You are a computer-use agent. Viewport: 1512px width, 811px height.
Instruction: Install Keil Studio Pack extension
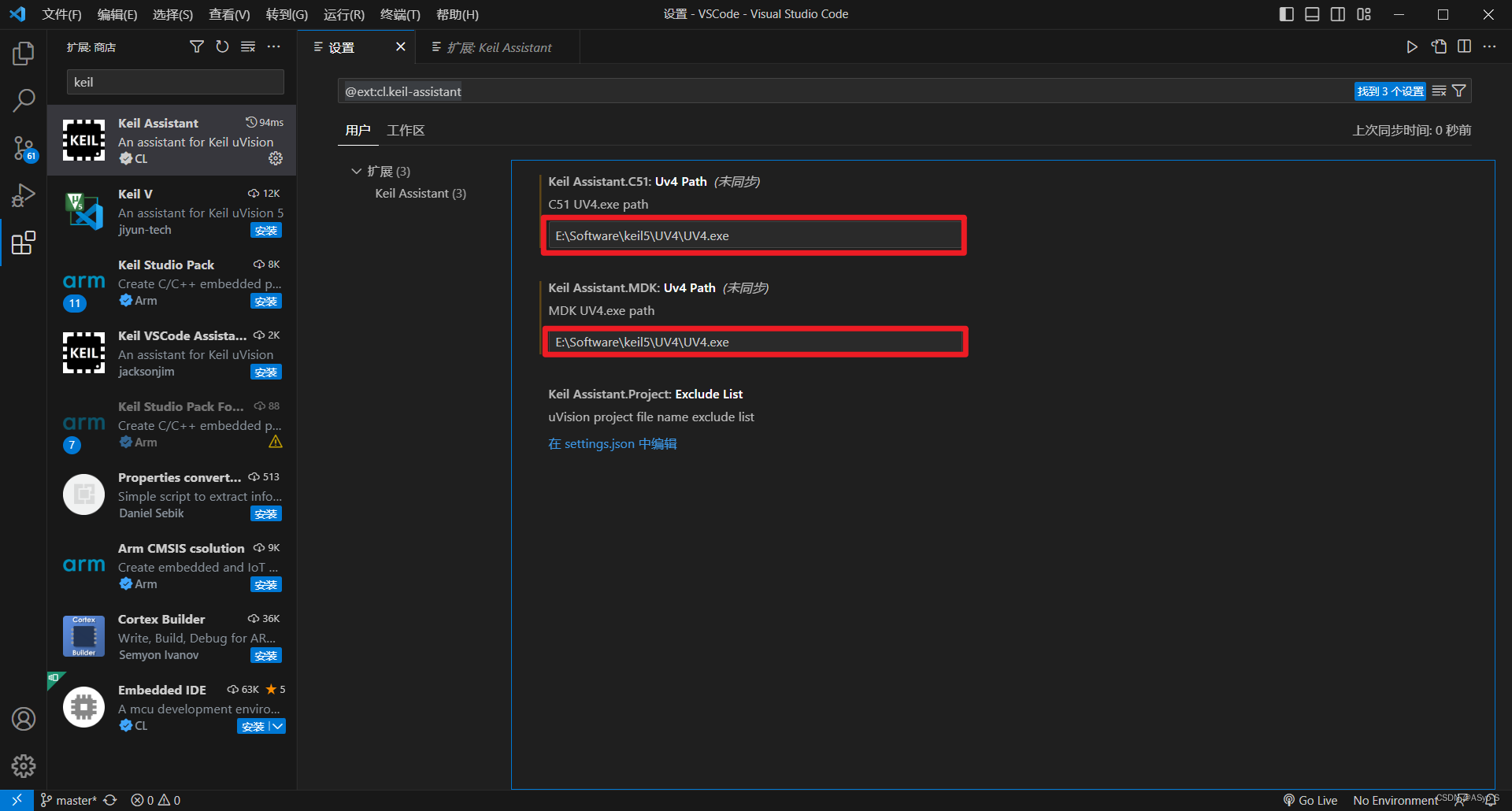[x=266, y=302]
